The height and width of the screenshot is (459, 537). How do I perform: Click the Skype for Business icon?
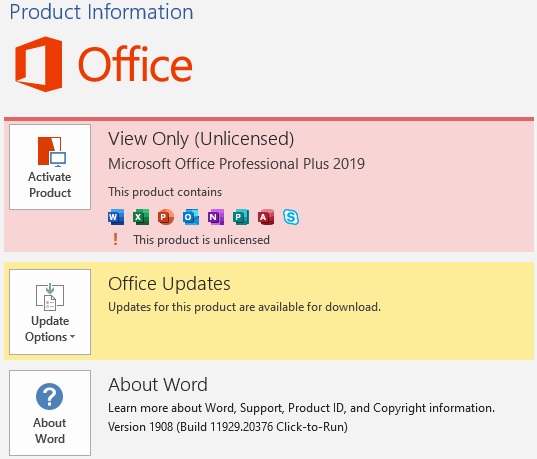tap(291, 217)
